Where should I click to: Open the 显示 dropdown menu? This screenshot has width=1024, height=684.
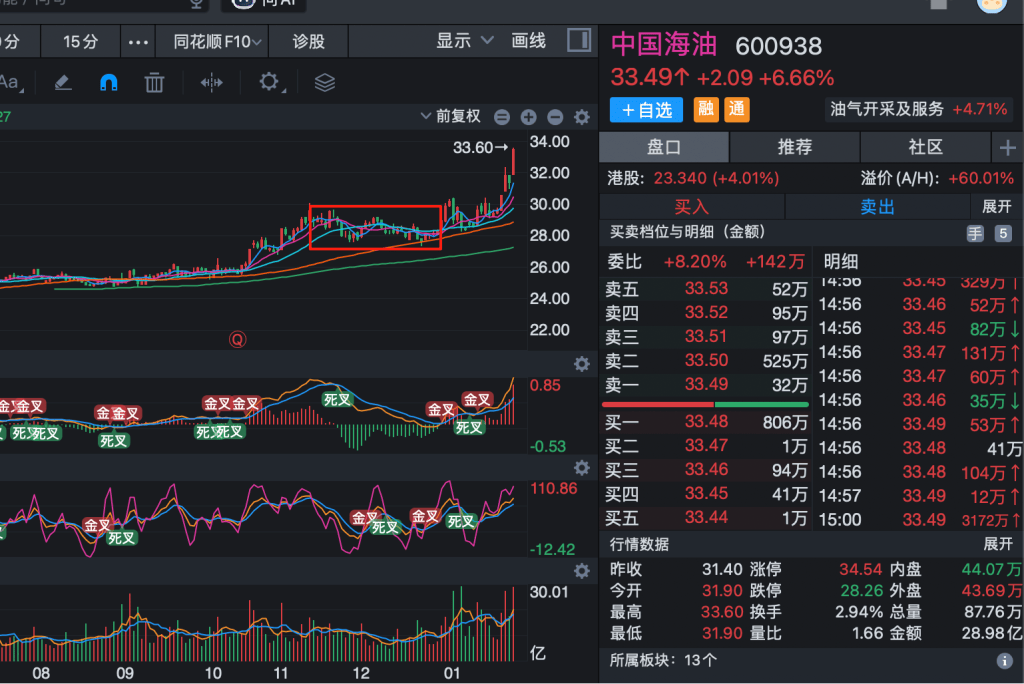[x=465, y=41]
